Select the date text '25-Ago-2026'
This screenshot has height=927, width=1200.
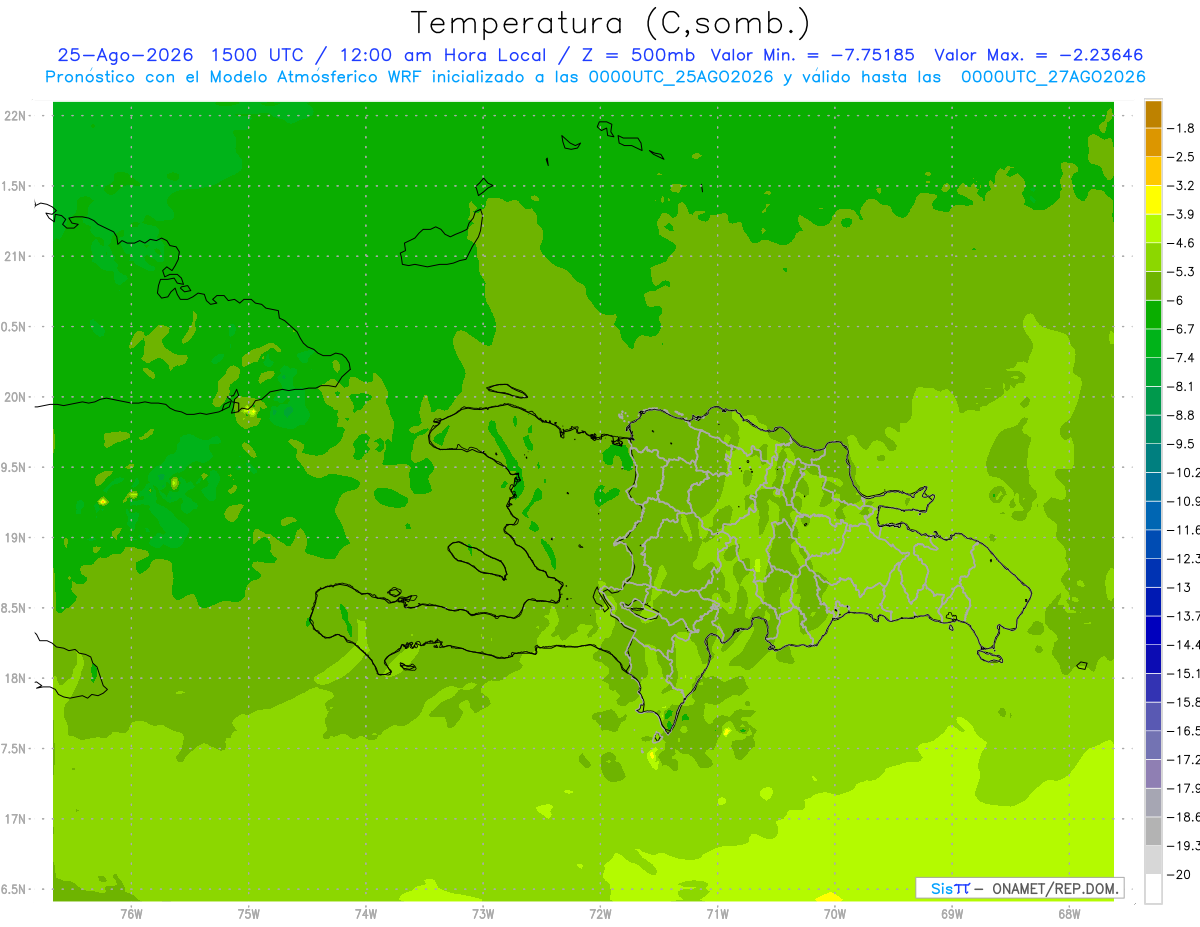[x=124, y=55]
